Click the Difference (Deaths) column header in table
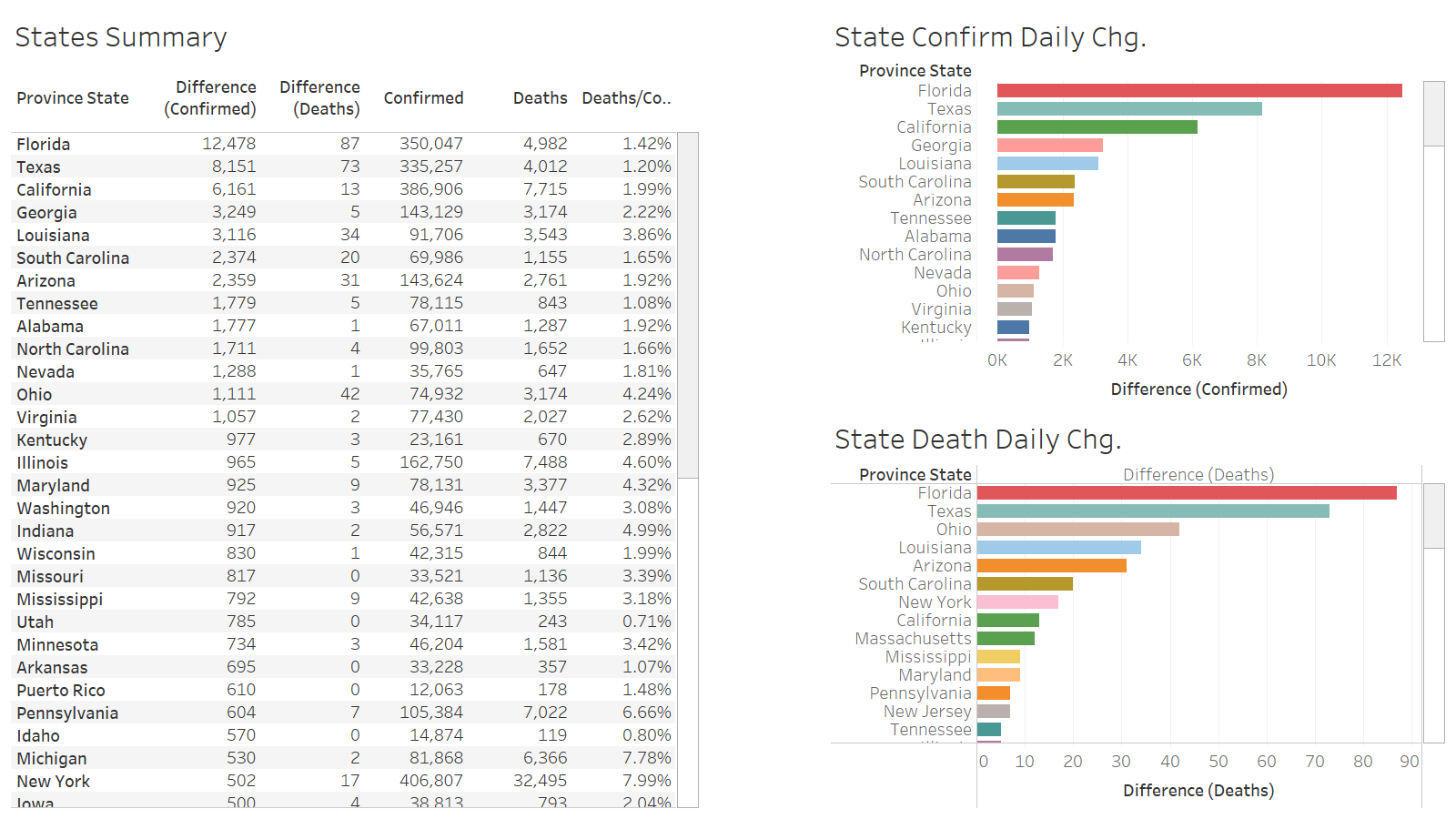 click(x=319, y=98)
